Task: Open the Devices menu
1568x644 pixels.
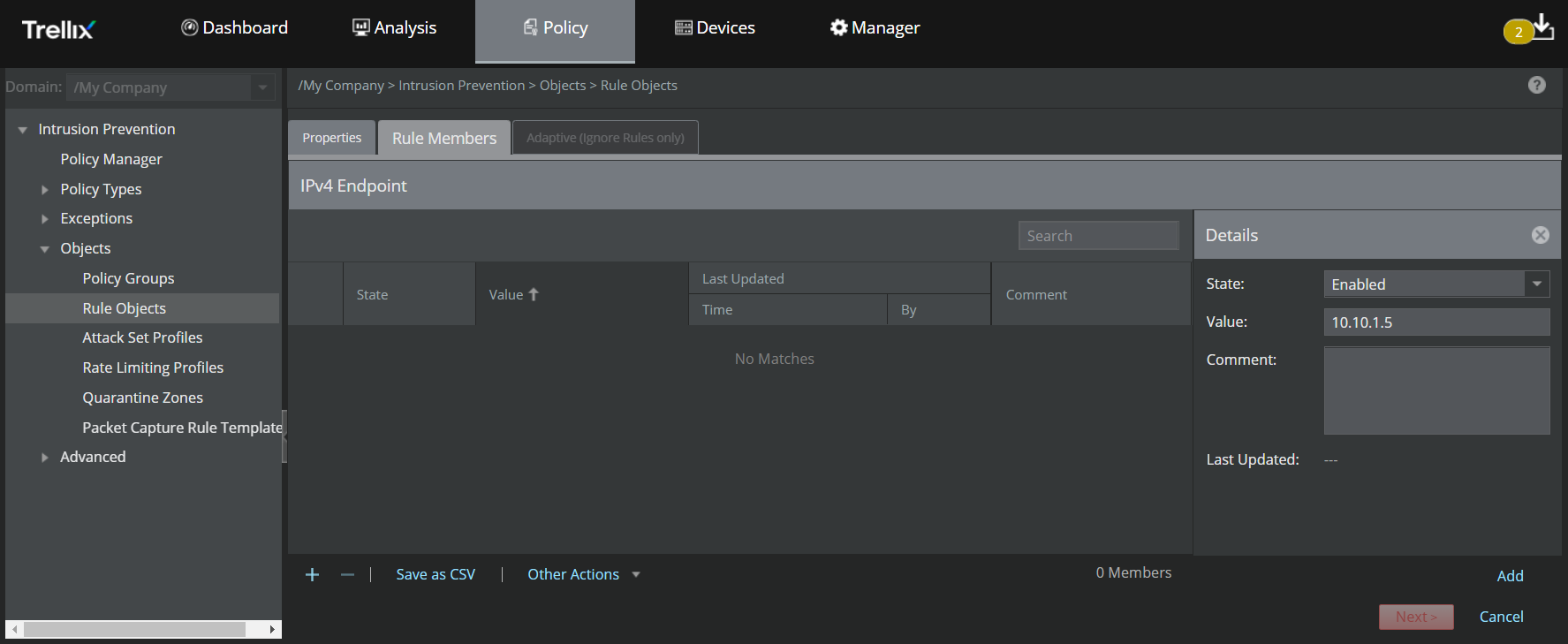Action: coord(715,27)
